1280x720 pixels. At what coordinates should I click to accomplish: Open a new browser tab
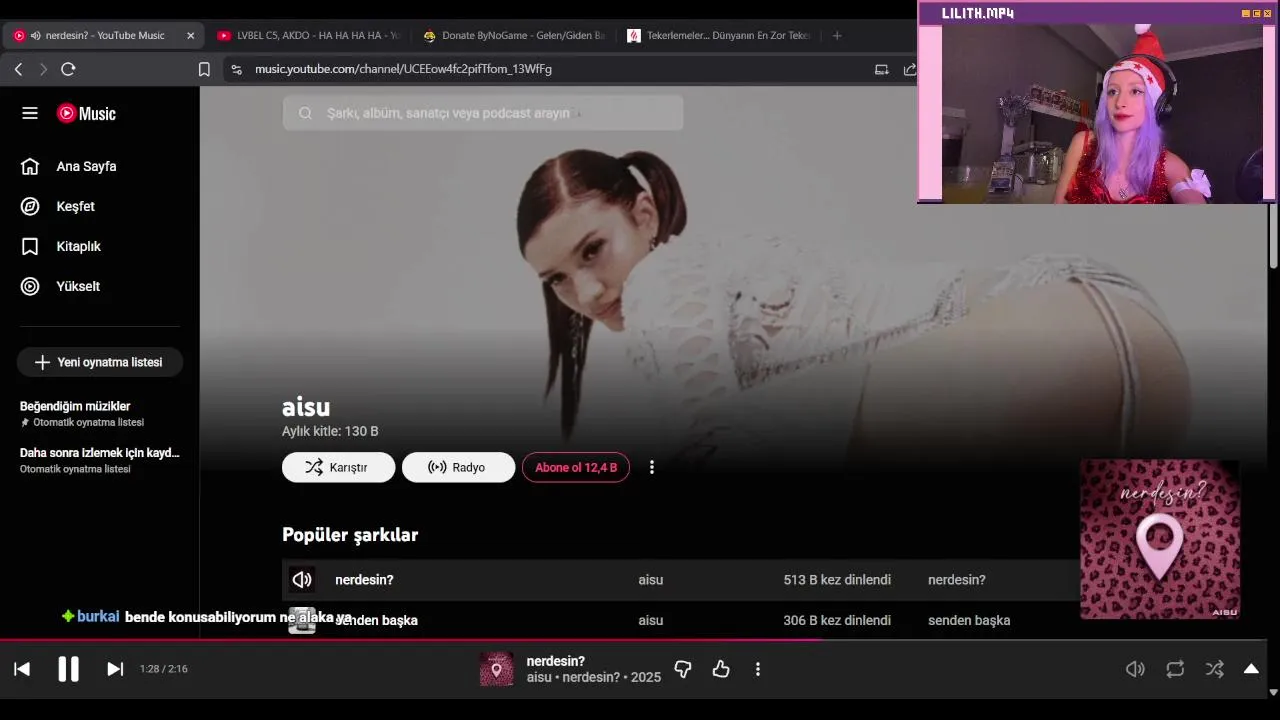point(837,35)
